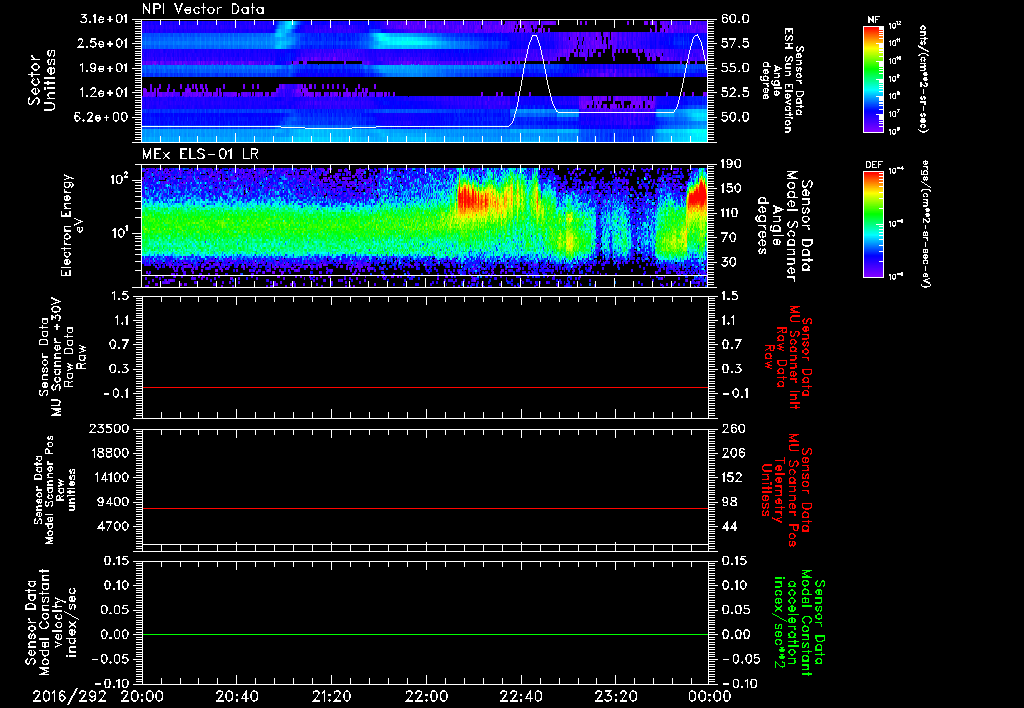
Task: Click the 23:20 time axis label
Action: point(614,694)
